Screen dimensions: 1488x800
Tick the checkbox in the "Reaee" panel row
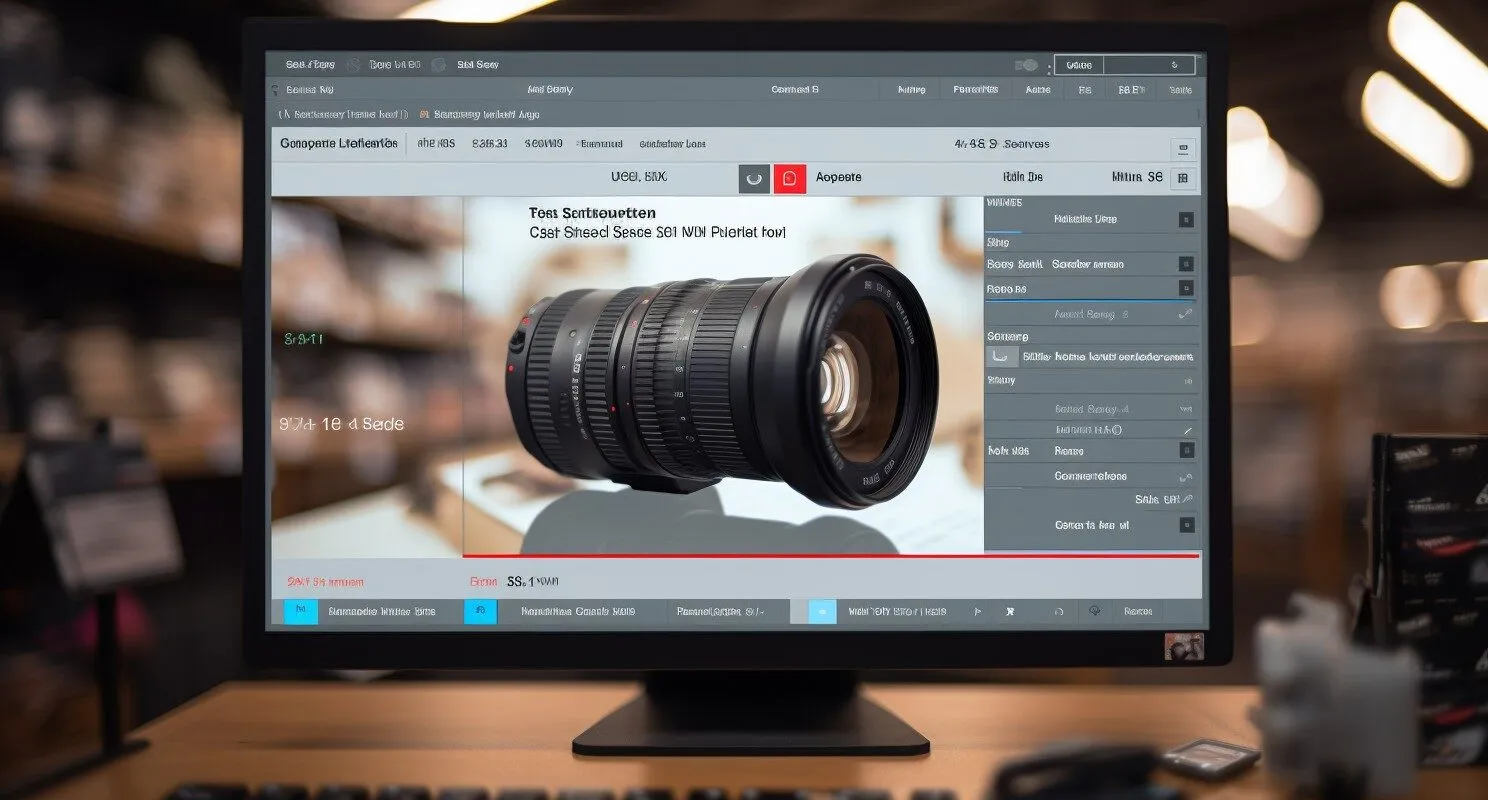point(1186,451)
